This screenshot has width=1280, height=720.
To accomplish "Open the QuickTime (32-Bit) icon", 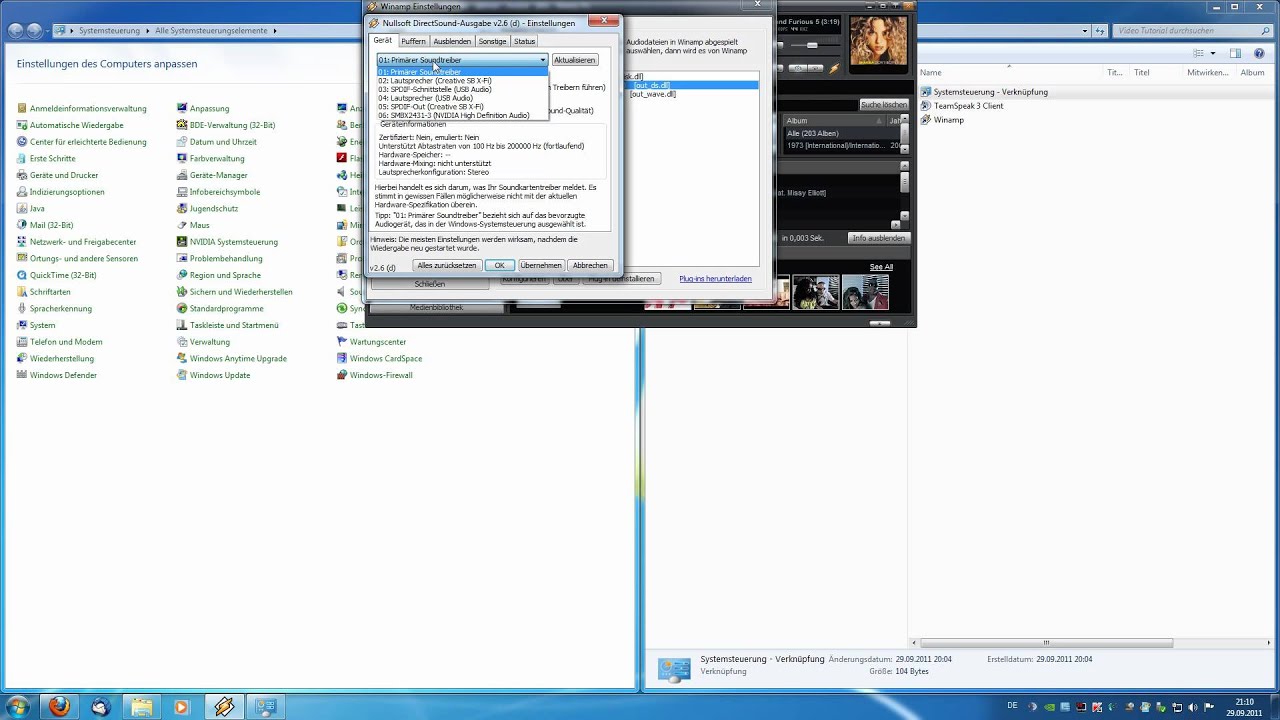I will pyautogui.click(x=22, y=275).
